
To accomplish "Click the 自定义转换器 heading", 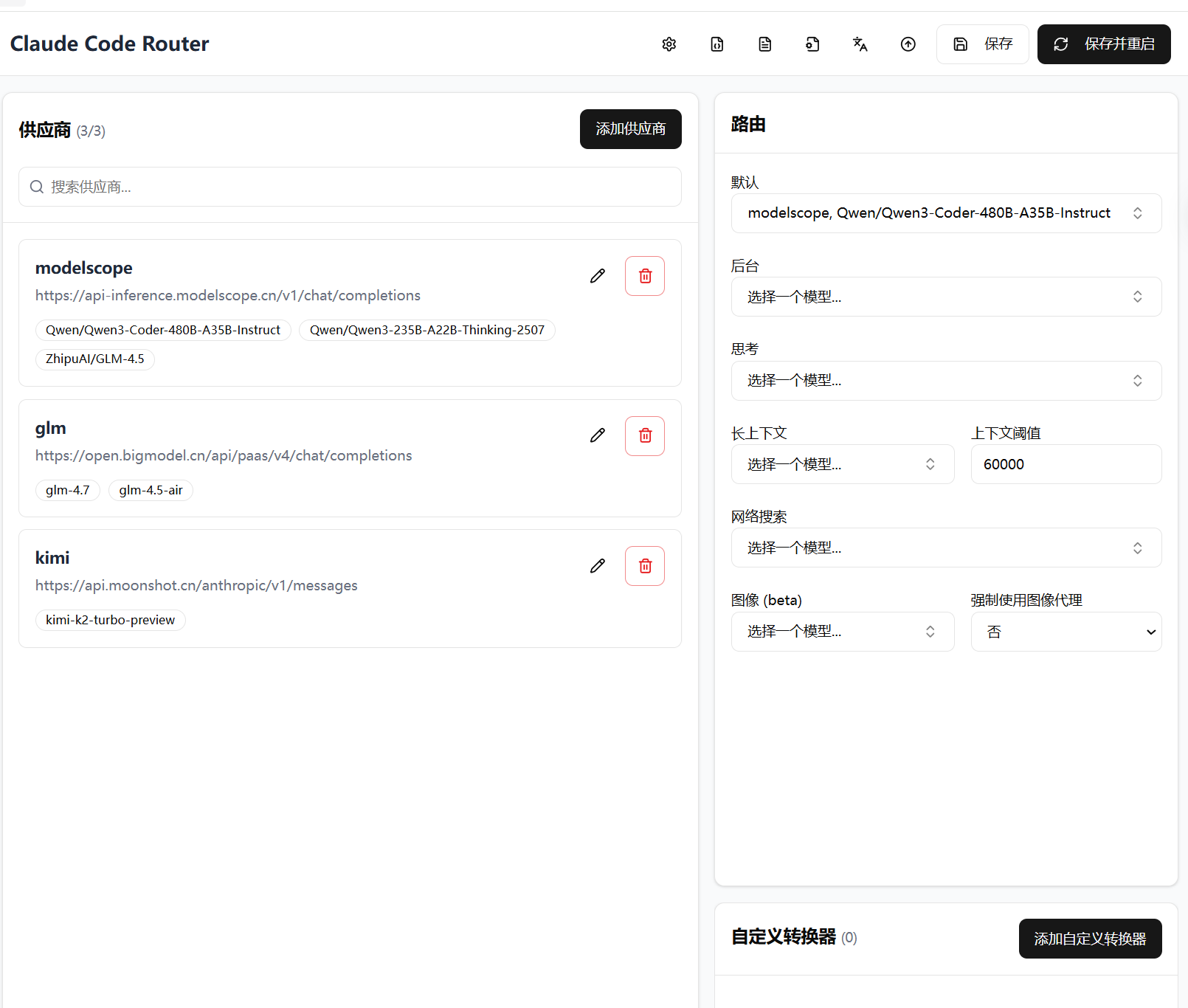I will pyautogui.click(x=784, y=937).
